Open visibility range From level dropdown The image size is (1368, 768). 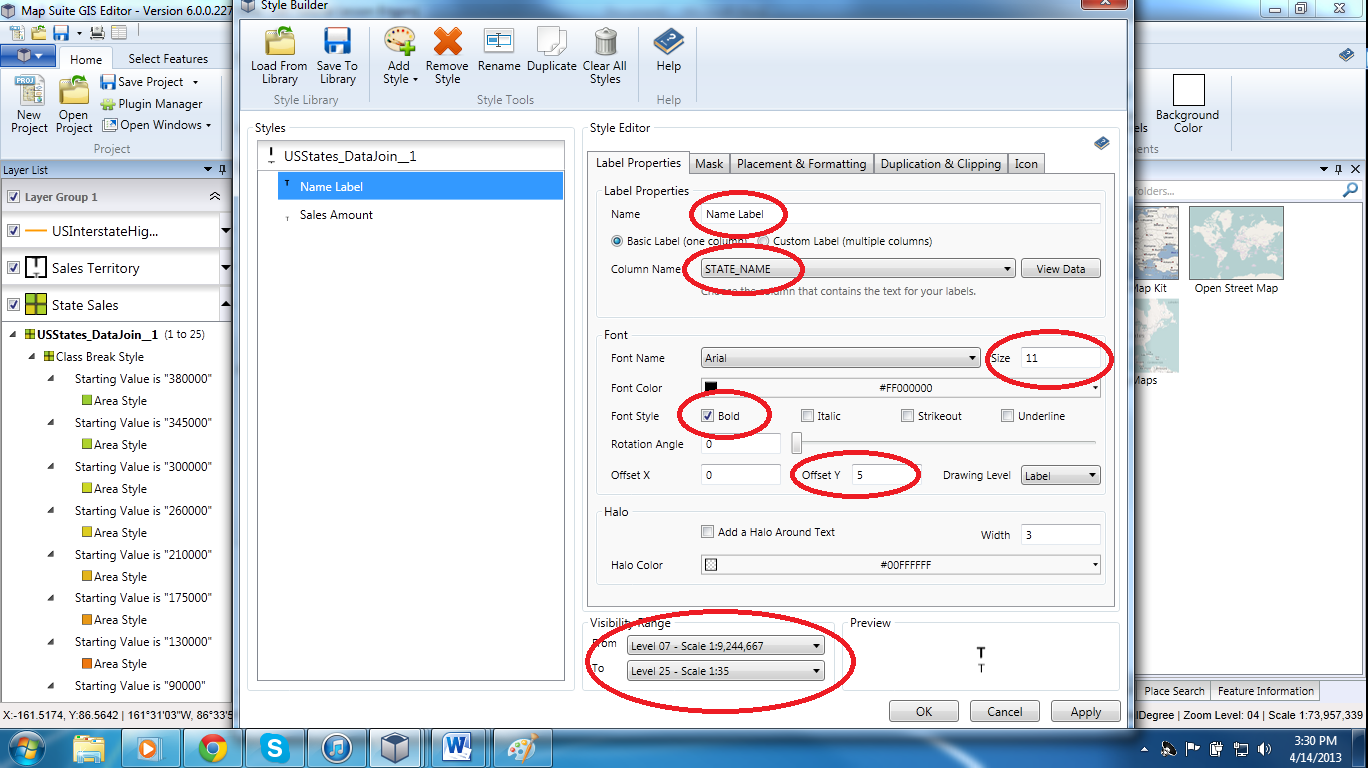pyautogui.click(x=817, y=646)
